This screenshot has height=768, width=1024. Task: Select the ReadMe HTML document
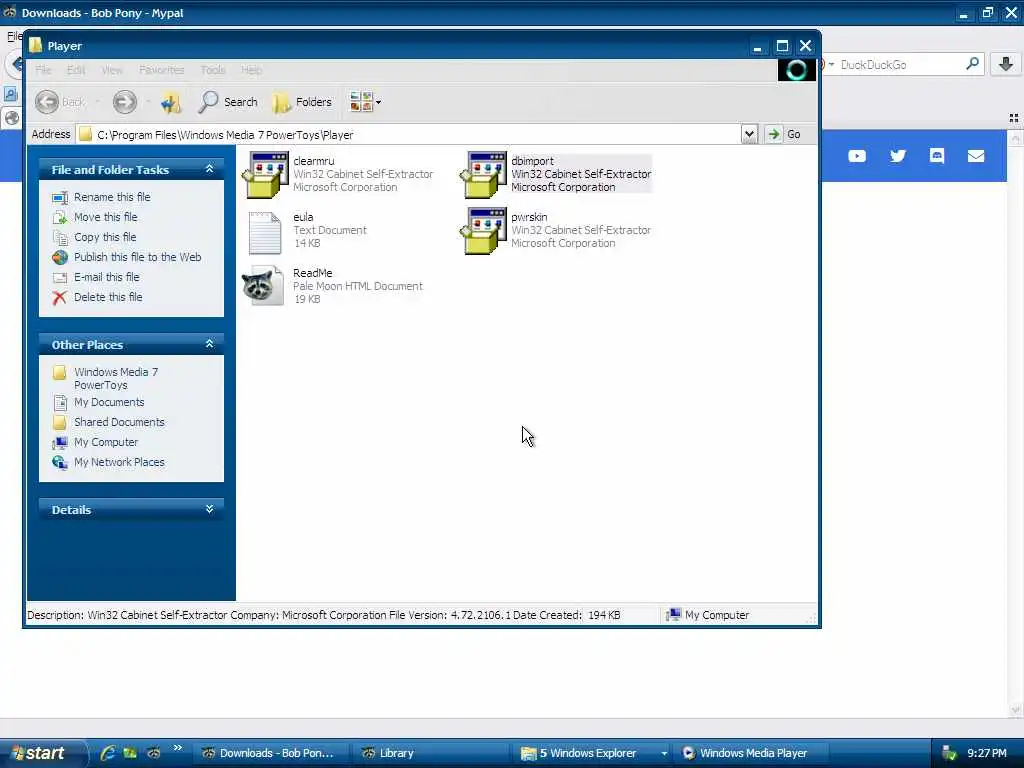coord(332,286)
